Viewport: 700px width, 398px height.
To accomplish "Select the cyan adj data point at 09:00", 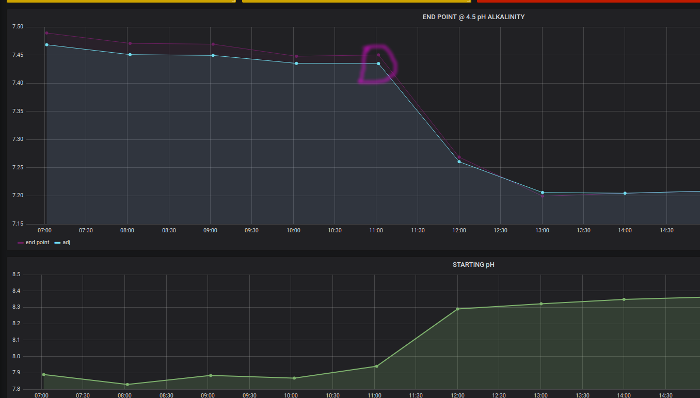I will click(x=213, y=55).
